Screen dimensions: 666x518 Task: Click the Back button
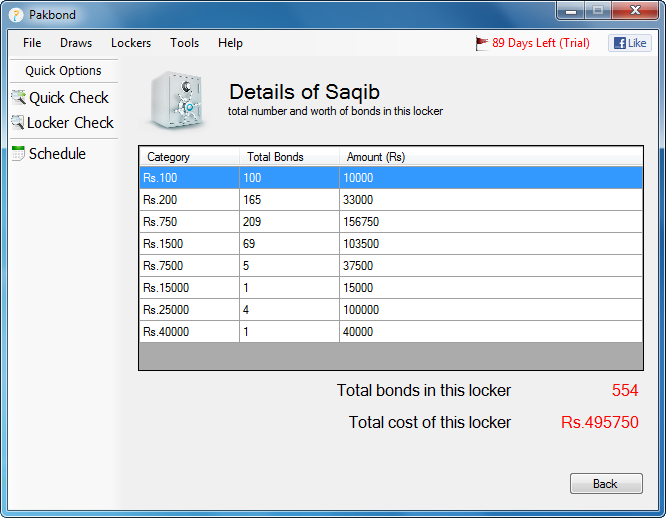point(606,484)
